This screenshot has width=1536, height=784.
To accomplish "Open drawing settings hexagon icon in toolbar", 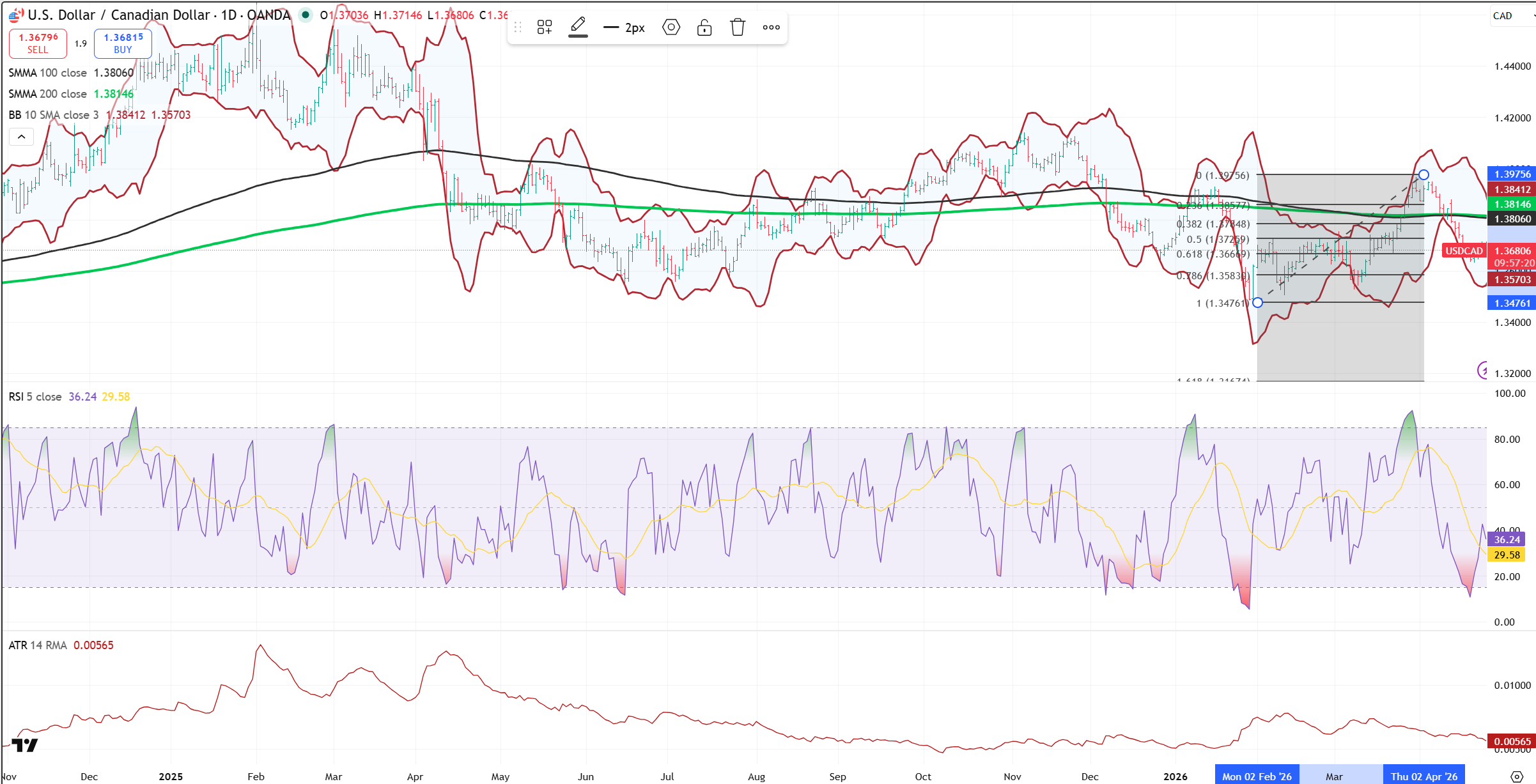I will coord(671,27).
